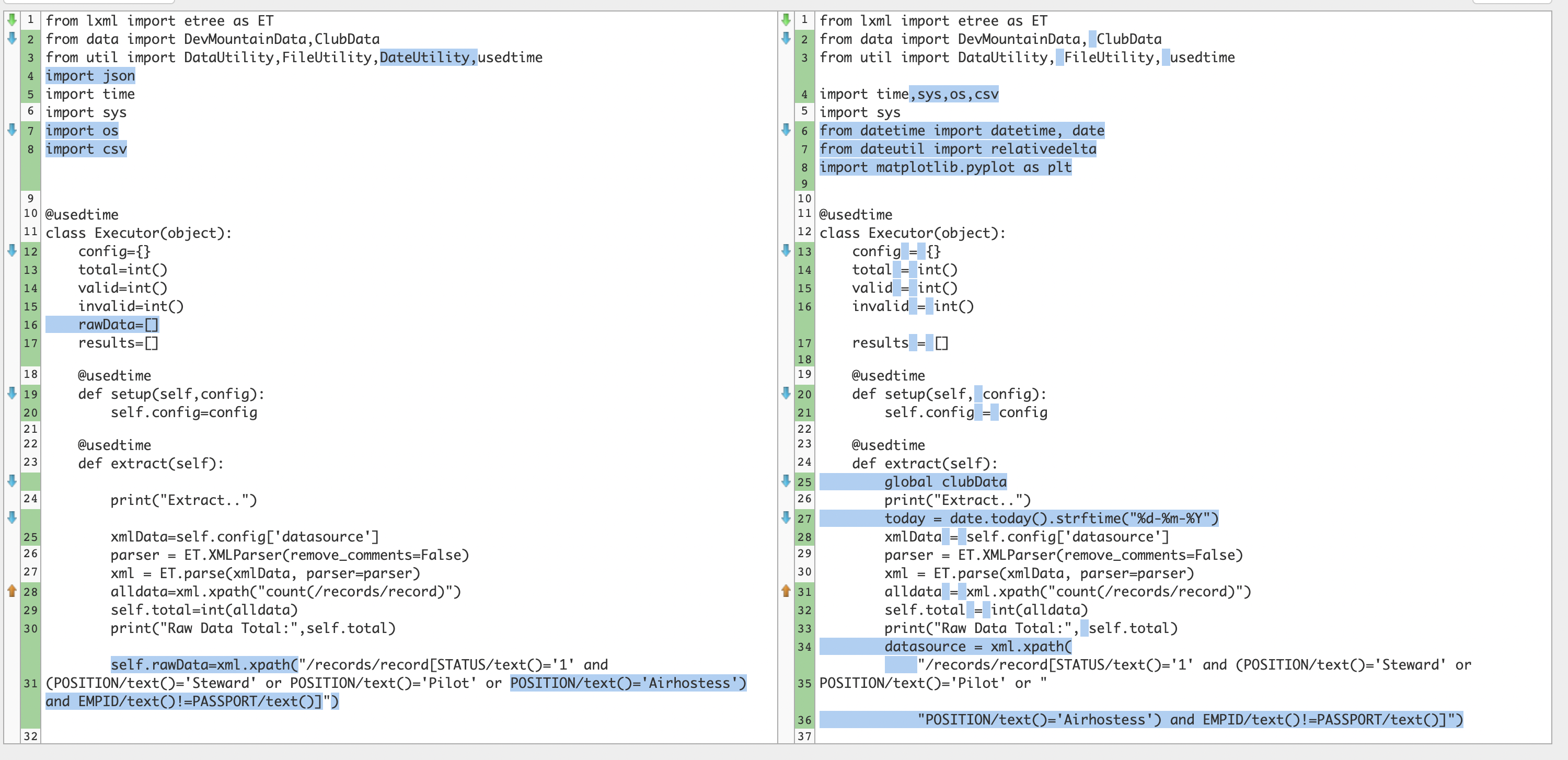
Task: Click highlighted 'rawData=[]' line in left pane
Action: click(x=118, y=324)
